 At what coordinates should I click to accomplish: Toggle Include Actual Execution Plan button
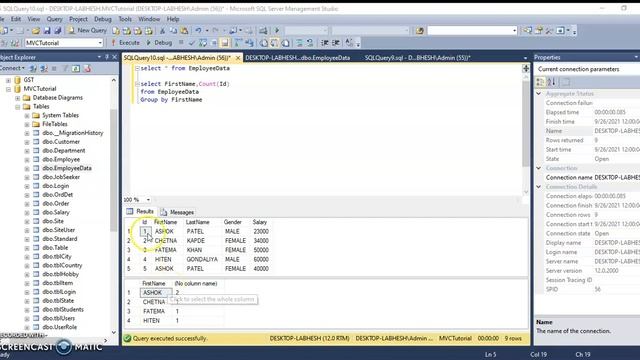click(x=237, y=42)
